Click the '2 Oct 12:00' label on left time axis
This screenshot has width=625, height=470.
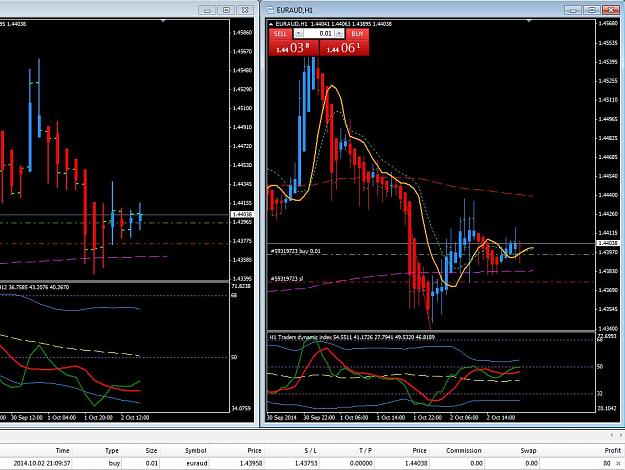[x=135, y=417]
